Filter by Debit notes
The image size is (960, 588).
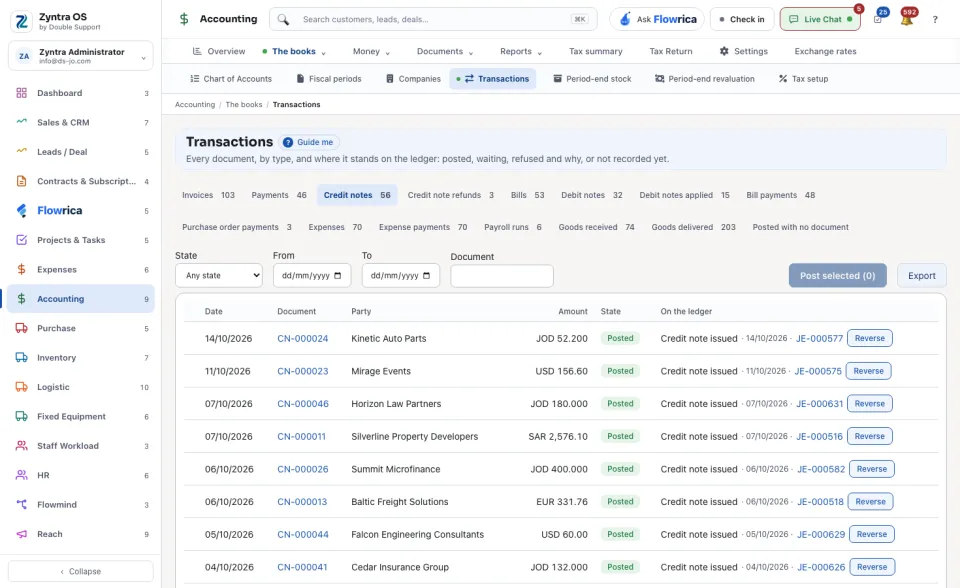coord(591,195)
